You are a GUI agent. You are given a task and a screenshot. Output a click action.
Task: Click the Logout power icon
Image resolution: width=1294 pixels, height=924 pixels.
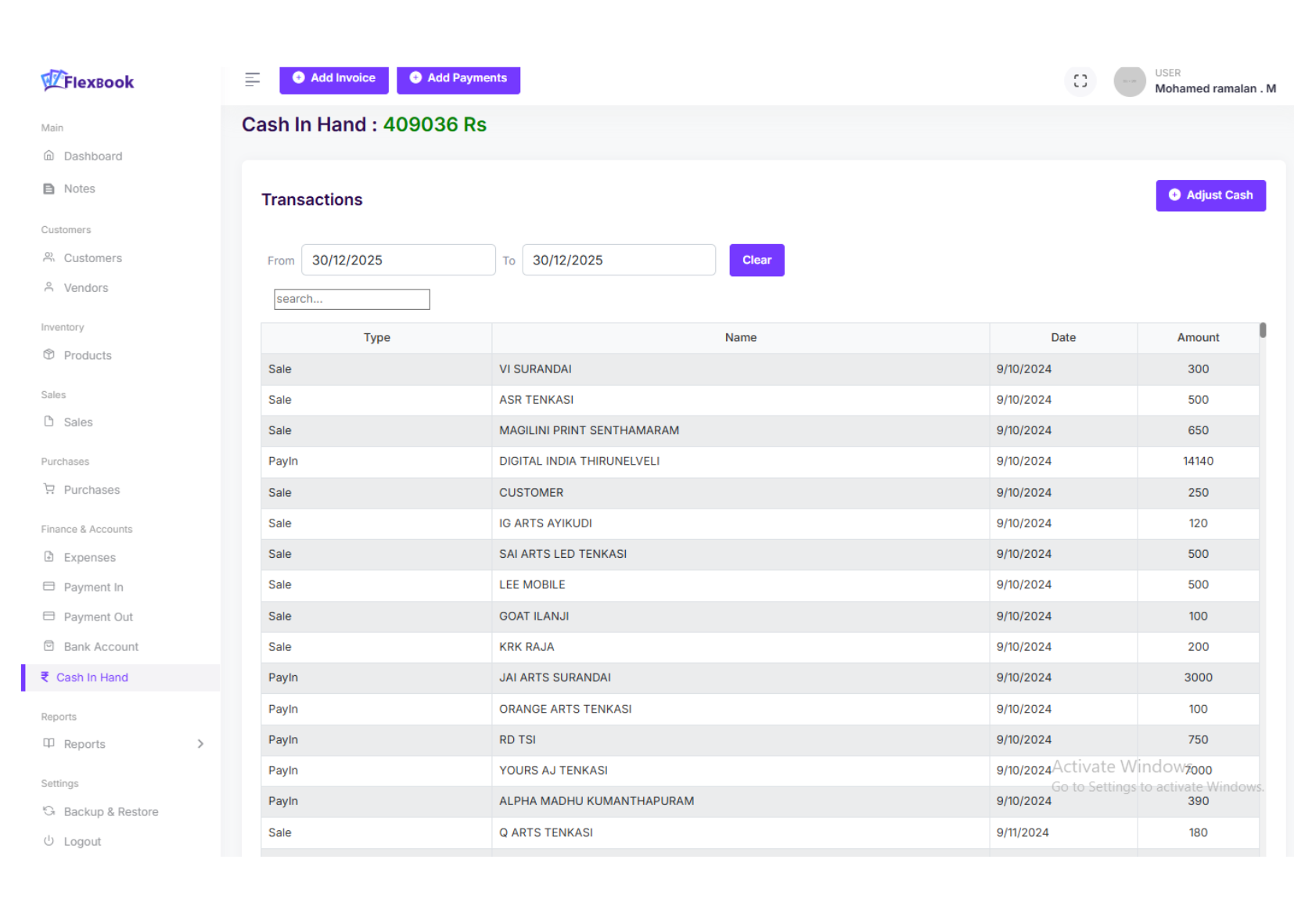(x=49, y=841)
